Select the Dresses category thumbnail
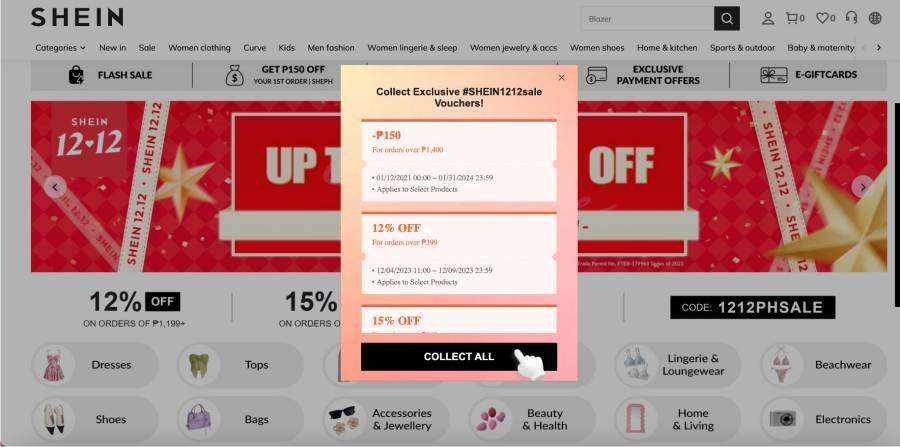 point(54,365)
